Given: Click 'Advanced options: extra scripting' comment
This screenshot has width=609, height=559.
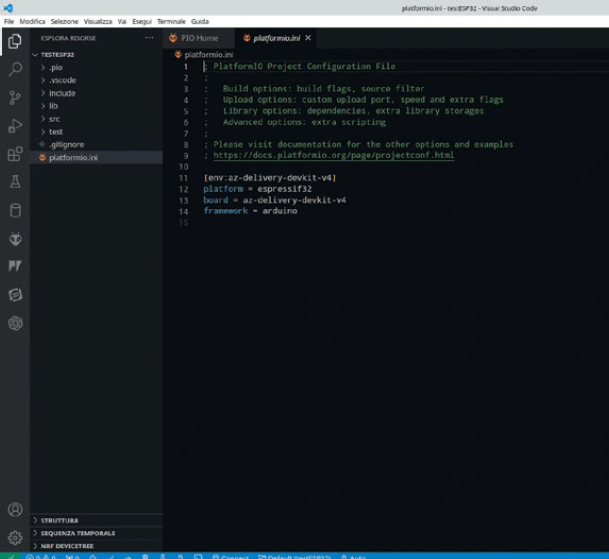Looking at the screenshot, I should click(x=304, y=122).
